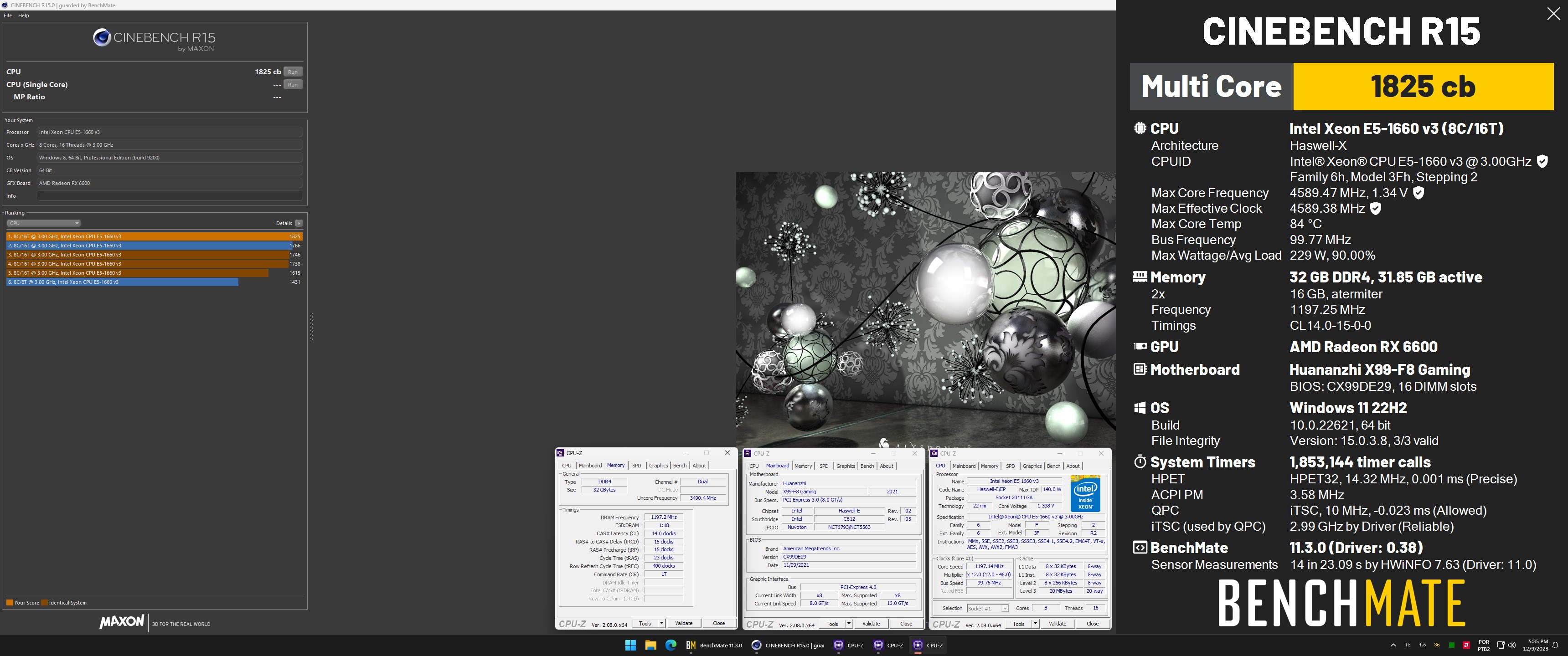Screen dimensions: 1568x656
Task: Click the green square tray icon
Action: 1452,645
